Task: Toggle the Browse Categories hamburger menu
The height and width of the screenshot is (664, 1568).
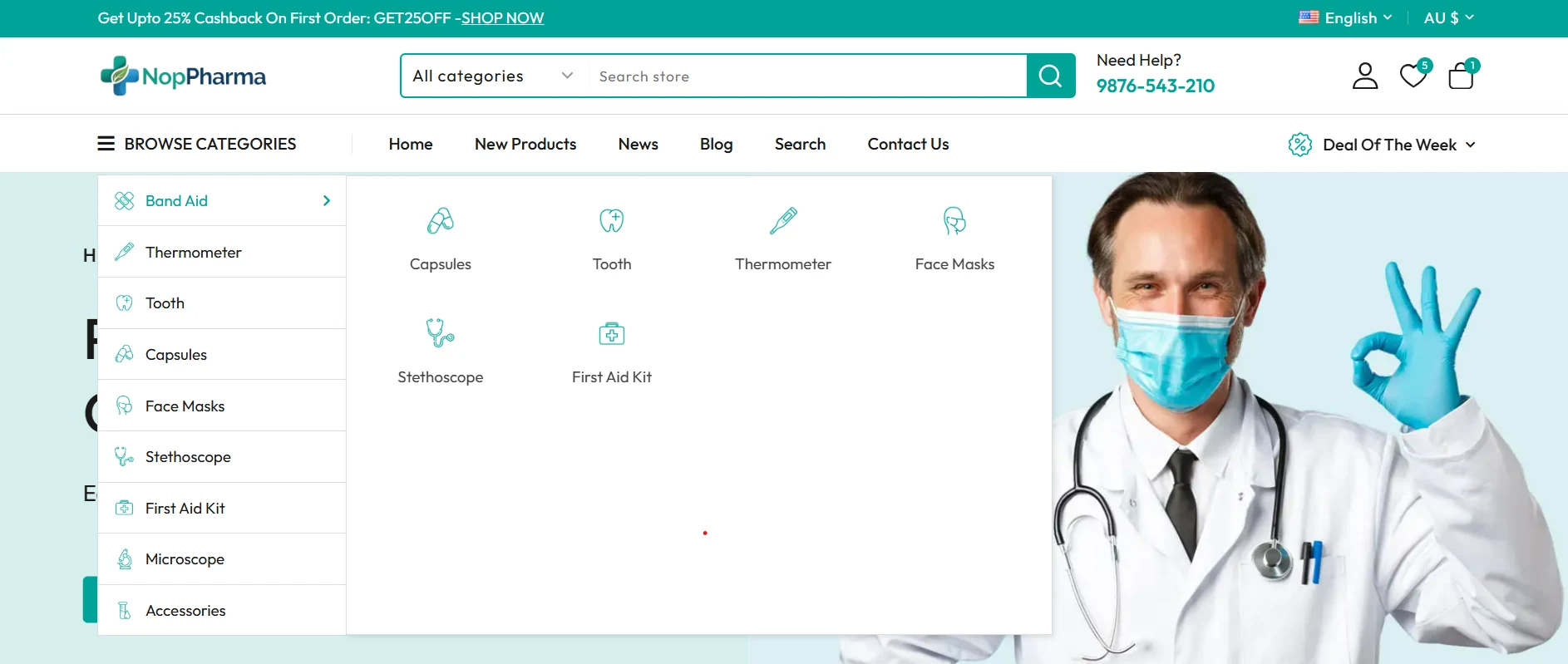Action: (106, 144)
